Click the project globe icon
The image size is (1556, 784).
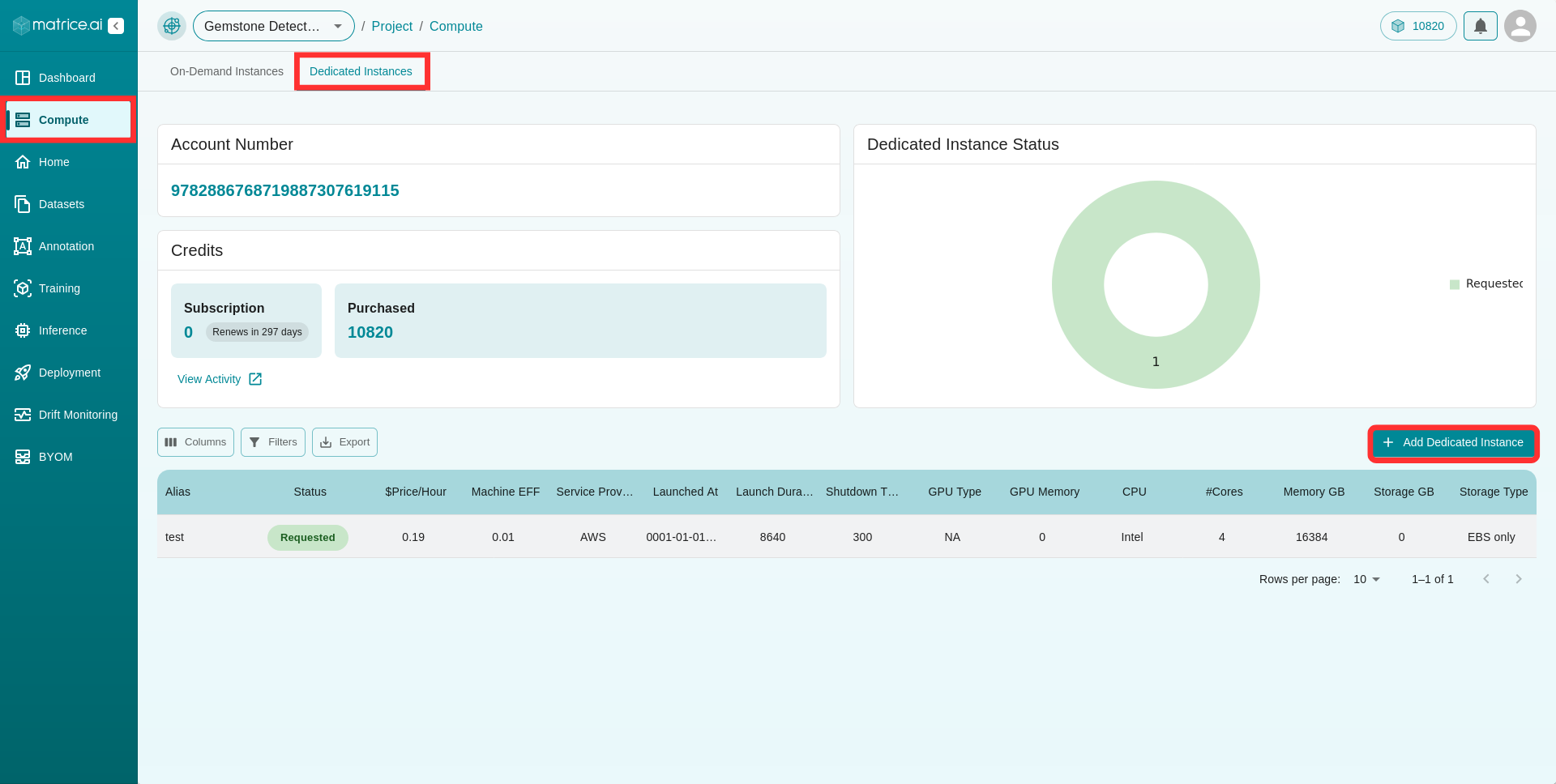point(172,26)
